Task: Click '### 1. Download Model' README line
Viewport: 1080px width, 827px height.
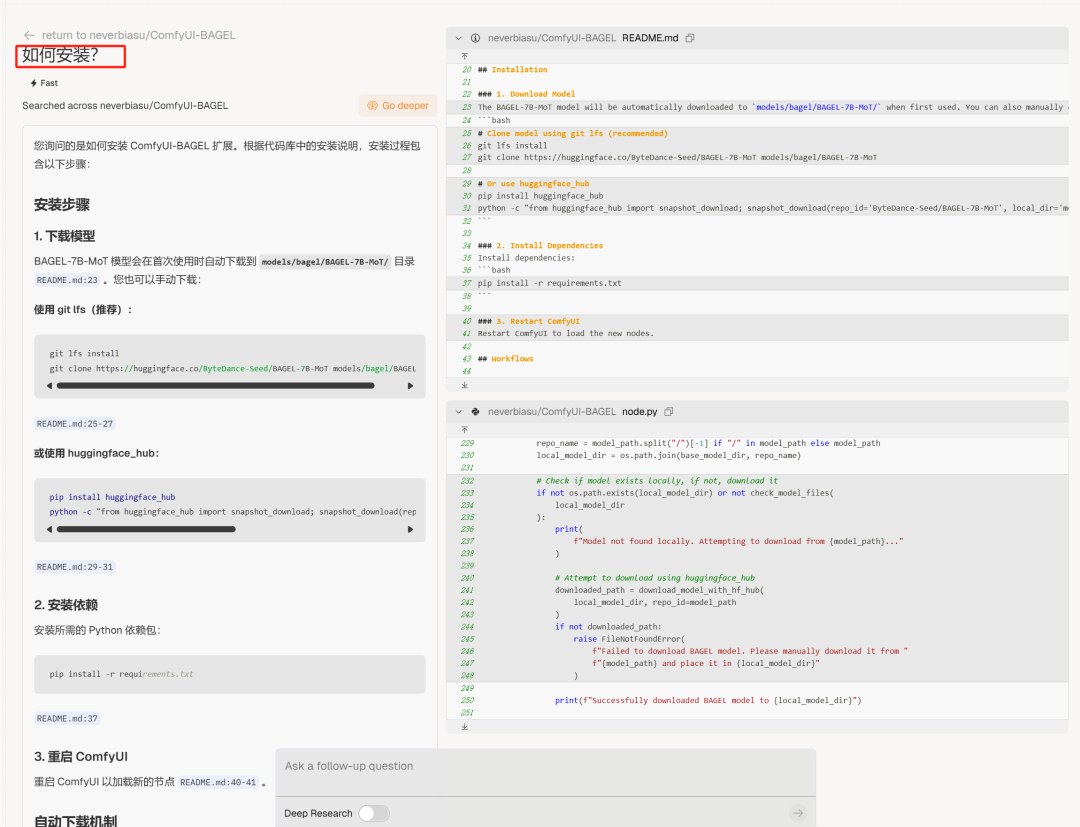Action: tap(526, 94)
